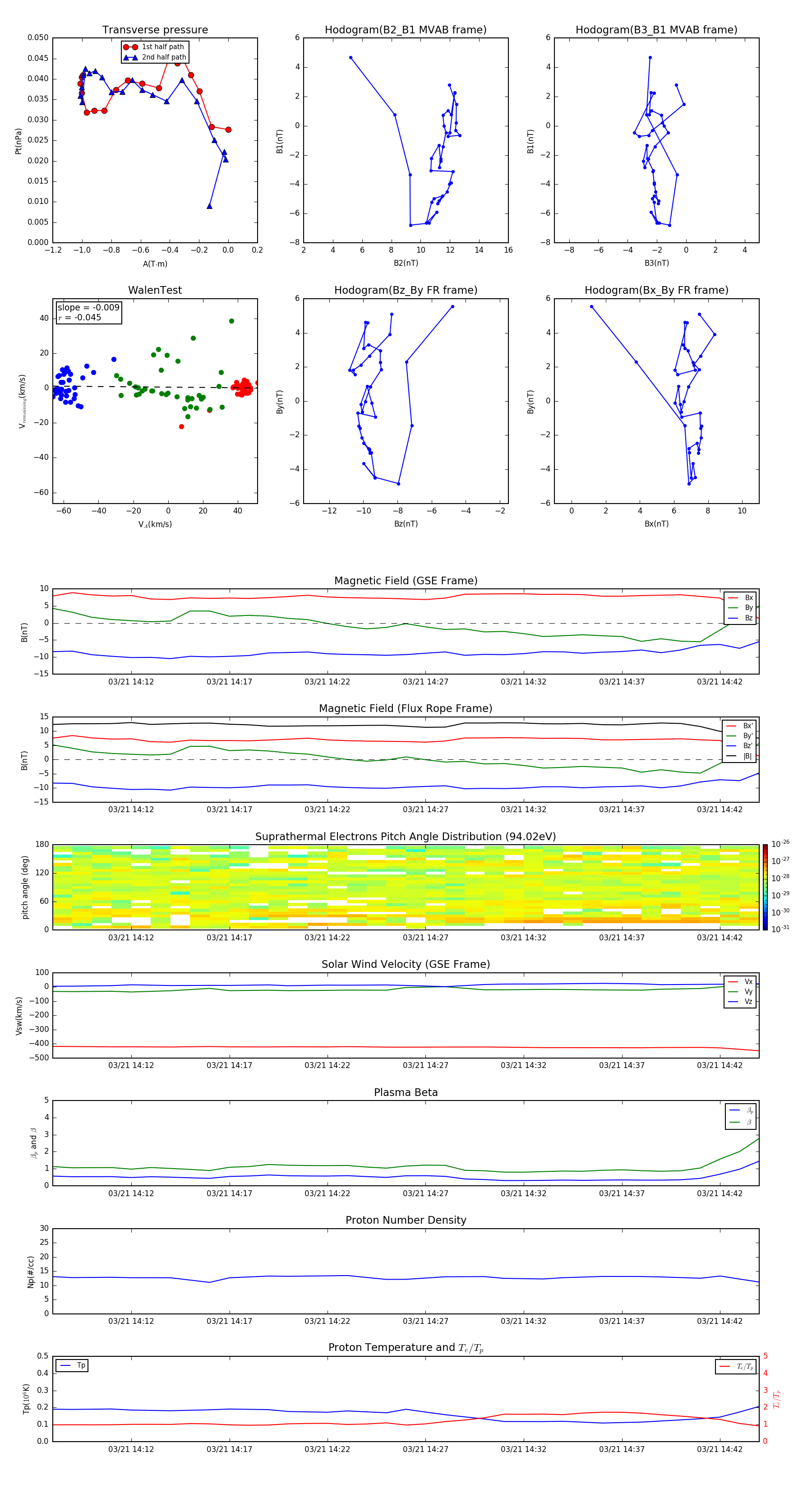Select 'Bx' in the GSE magnetic field legend
The width and height of the screenshot is (812, 1489).
coord(740,598)
